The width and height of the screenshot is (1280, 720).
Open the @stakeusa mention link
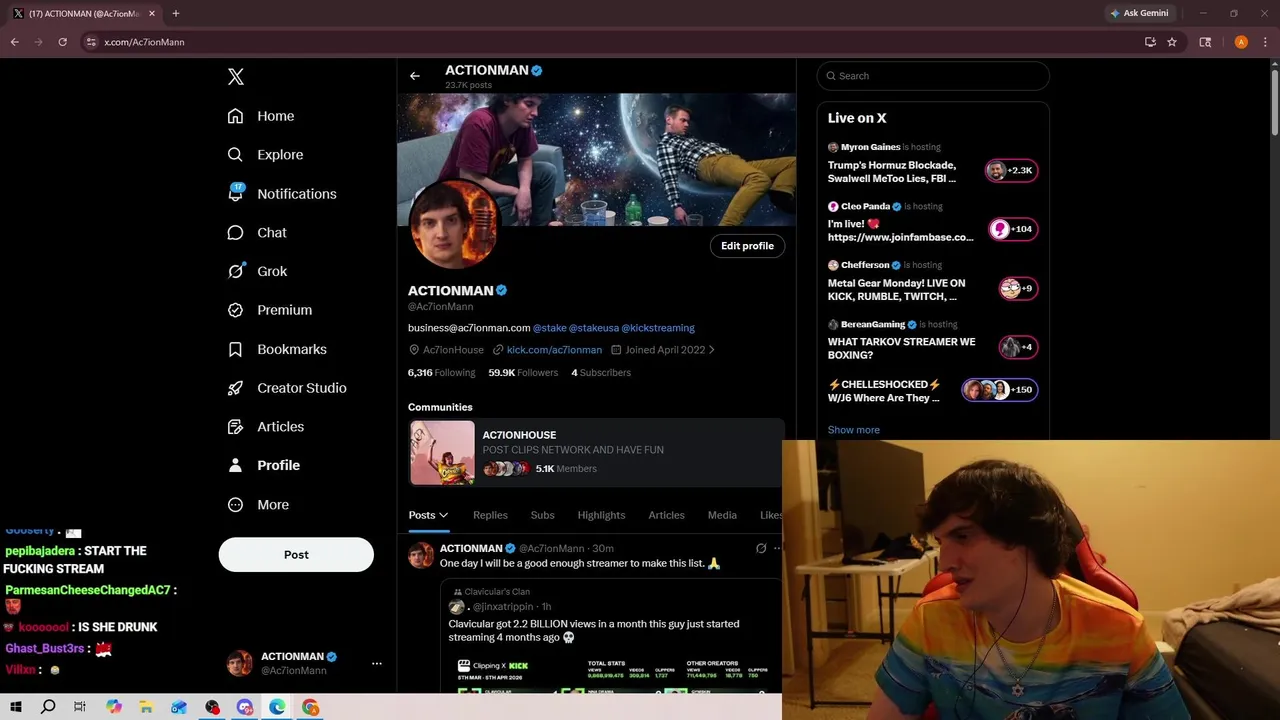point(593,328)
